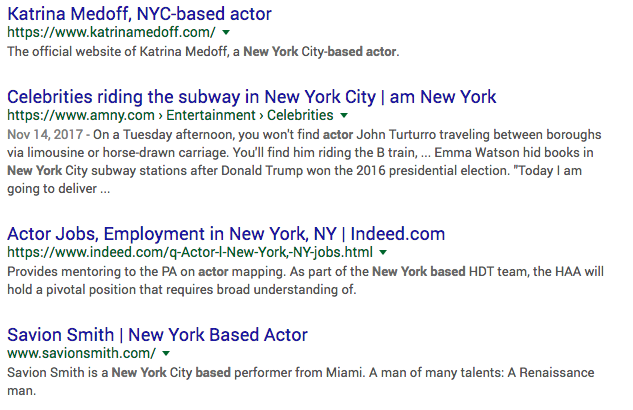Select the amny.com Entertainment Celebrities breadcrumb
The image size is (633, 410).
click(x=170, y=115)
